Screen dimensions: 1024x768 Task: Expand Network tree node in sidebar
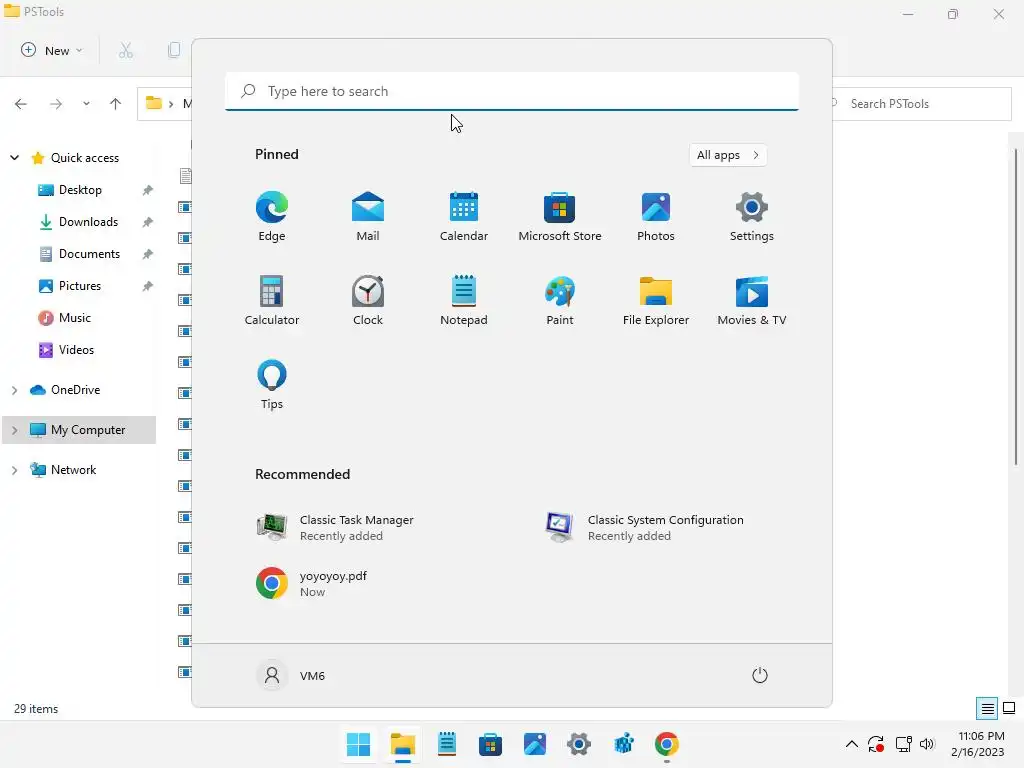(14, 470)
